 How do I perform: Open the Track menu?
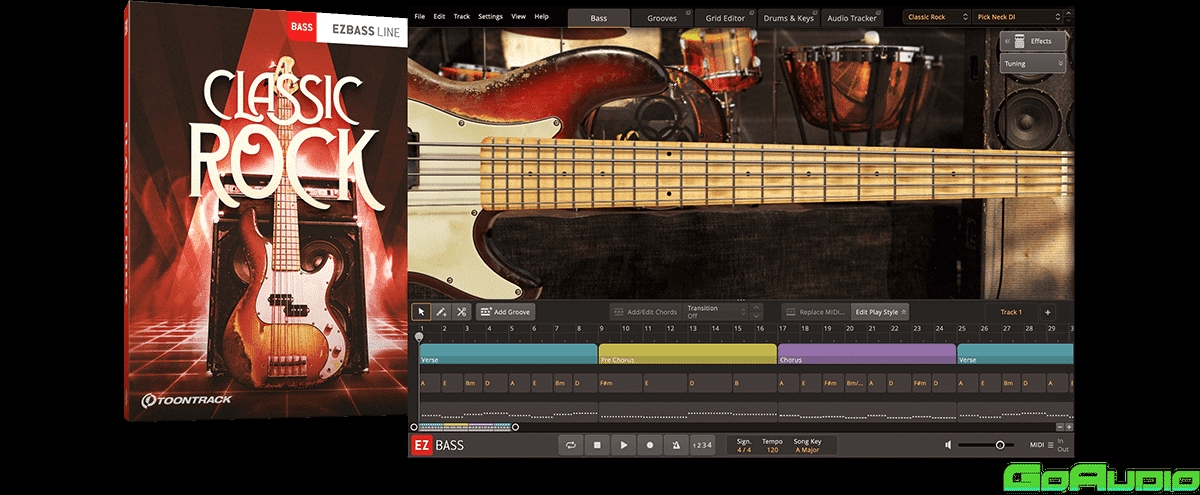[x=461, y=17]
